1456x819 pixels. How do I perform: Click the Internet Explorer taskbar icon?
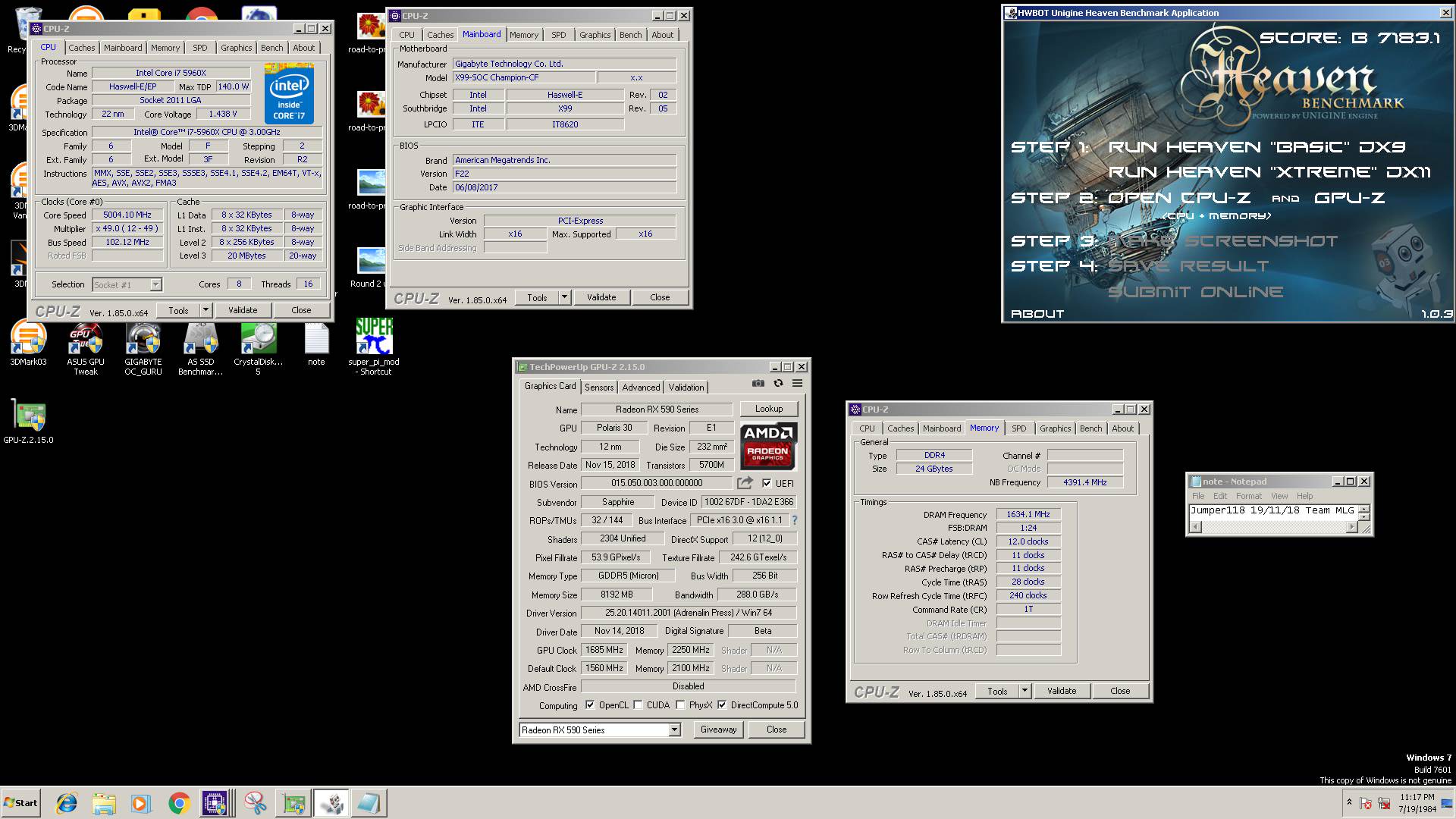tap(67, 803)
